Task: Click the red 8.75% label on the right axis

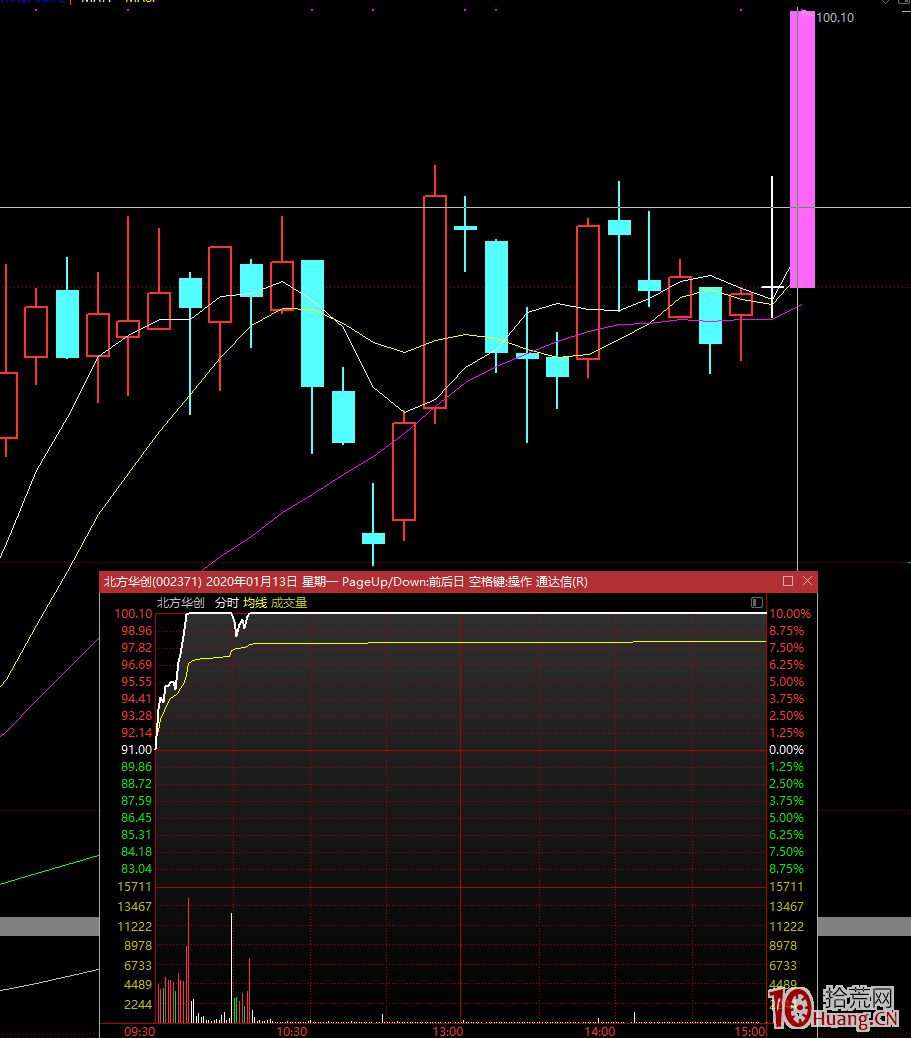Action: [787, 631]
